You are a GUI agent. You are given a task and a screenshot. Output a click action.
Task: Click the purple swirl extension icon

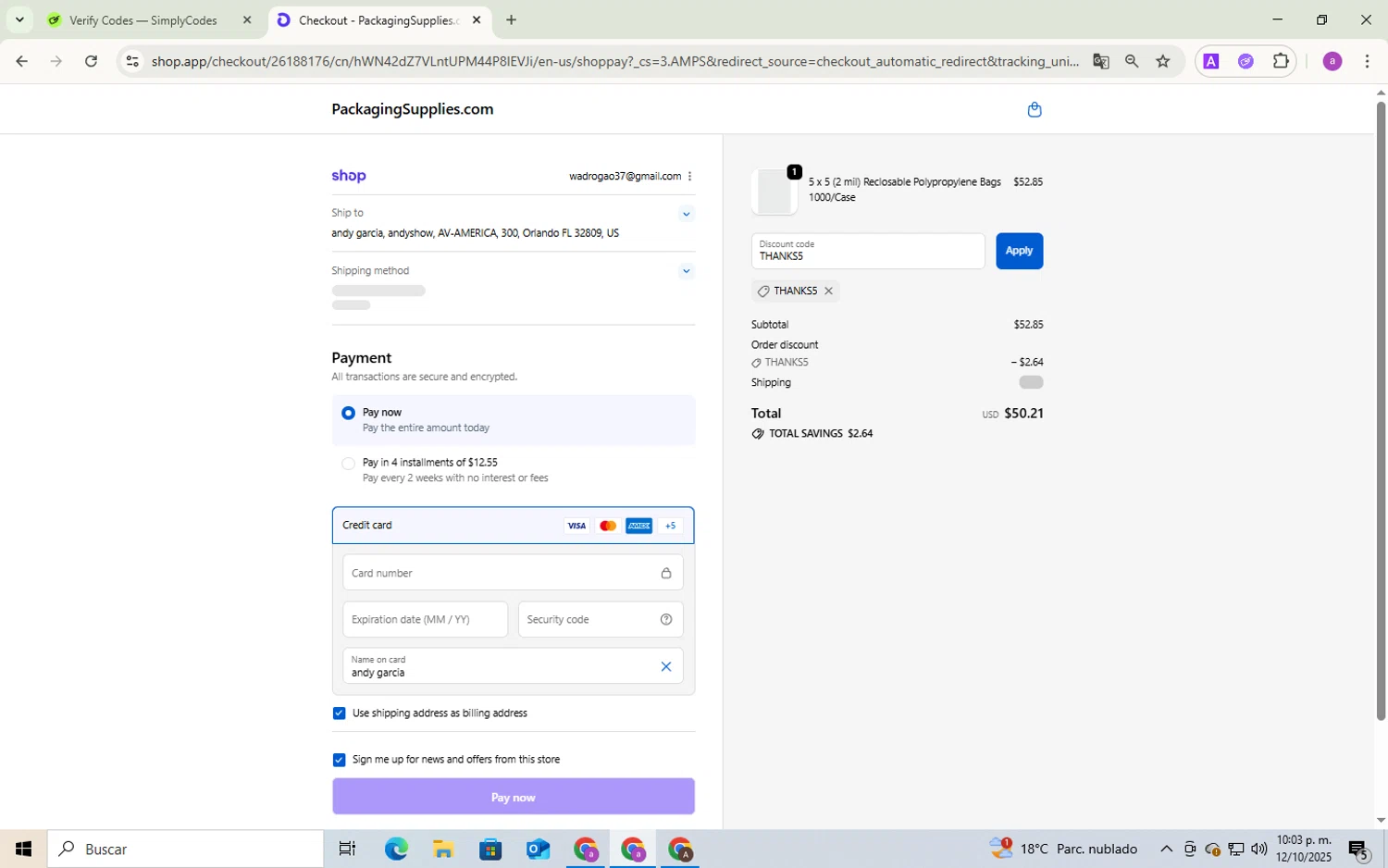click(1245, 61)
